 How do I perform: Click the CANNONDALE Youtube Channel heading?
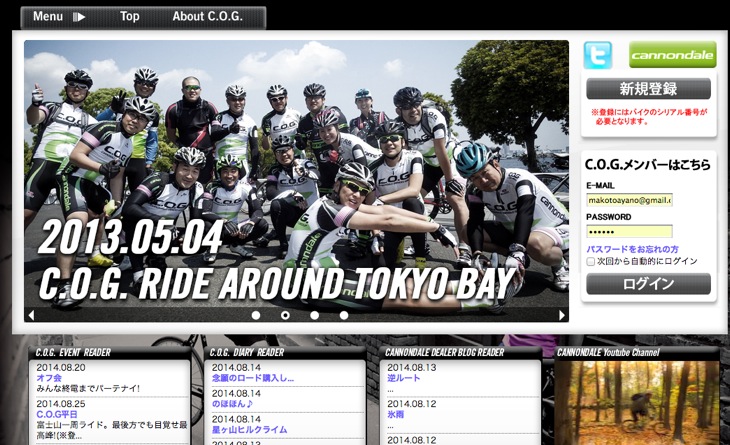[x=608, y=352]
